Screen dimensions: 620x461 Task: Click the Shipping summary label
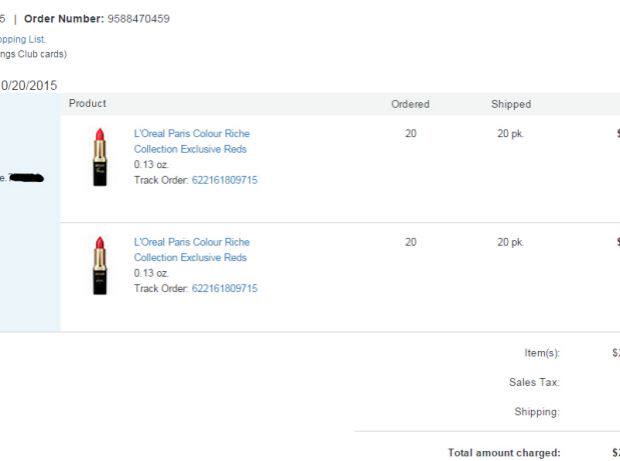[x=537, y=412]
